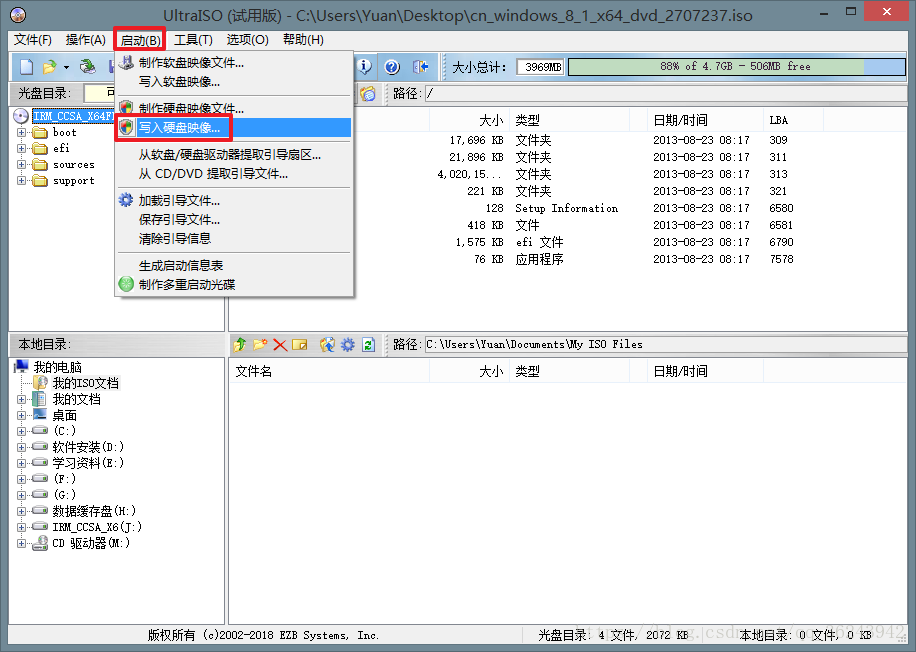Screen dimensions: 916x652
Task: Choose 制作多重启动光碟 menu entry
Action: (234, 285)
